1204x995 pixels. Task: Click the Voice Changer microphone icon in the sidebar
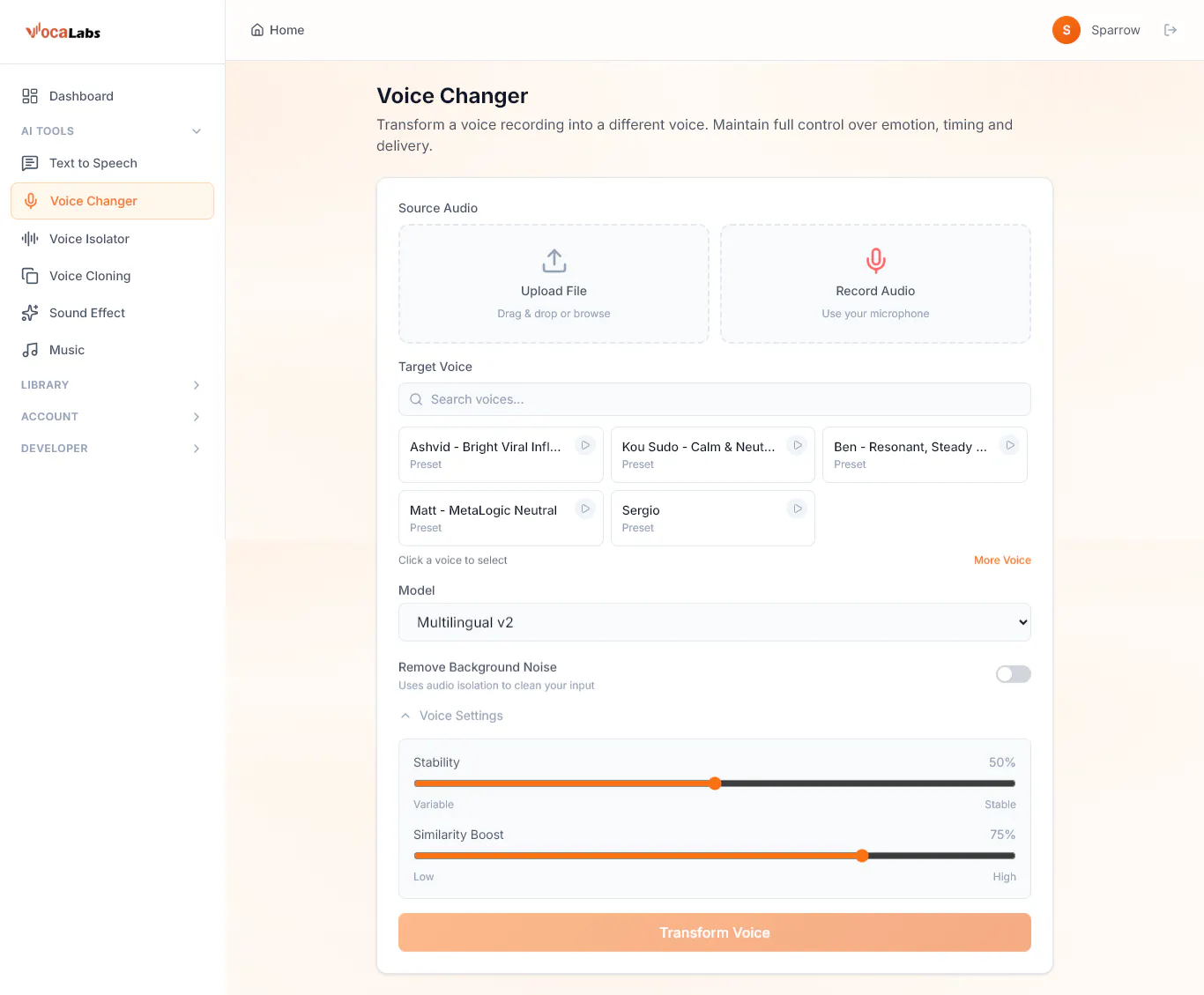pos(31,201)
